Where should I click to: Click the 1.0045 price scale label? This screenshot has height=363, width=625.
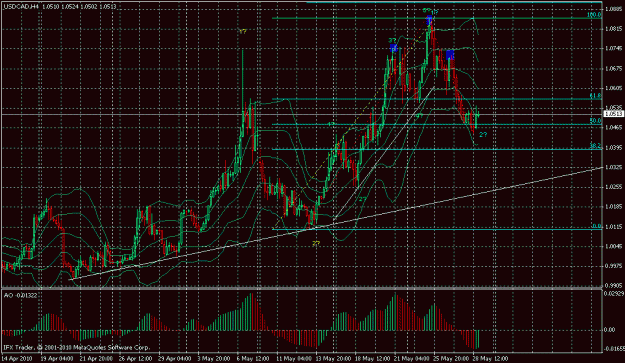tap(613, 246)
